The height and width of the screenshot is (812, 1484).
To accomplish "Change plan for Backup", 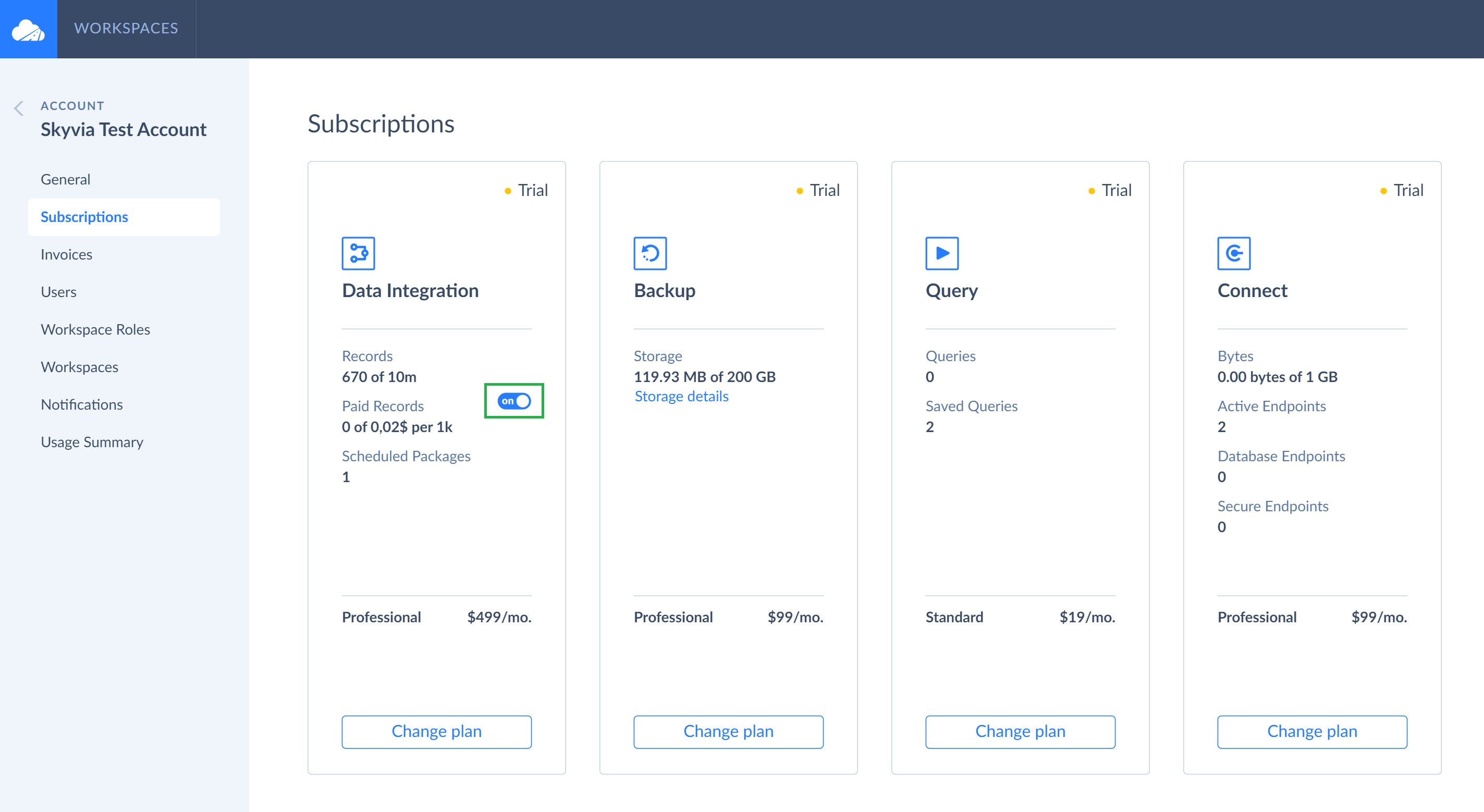I will click(x=729, y=731).
